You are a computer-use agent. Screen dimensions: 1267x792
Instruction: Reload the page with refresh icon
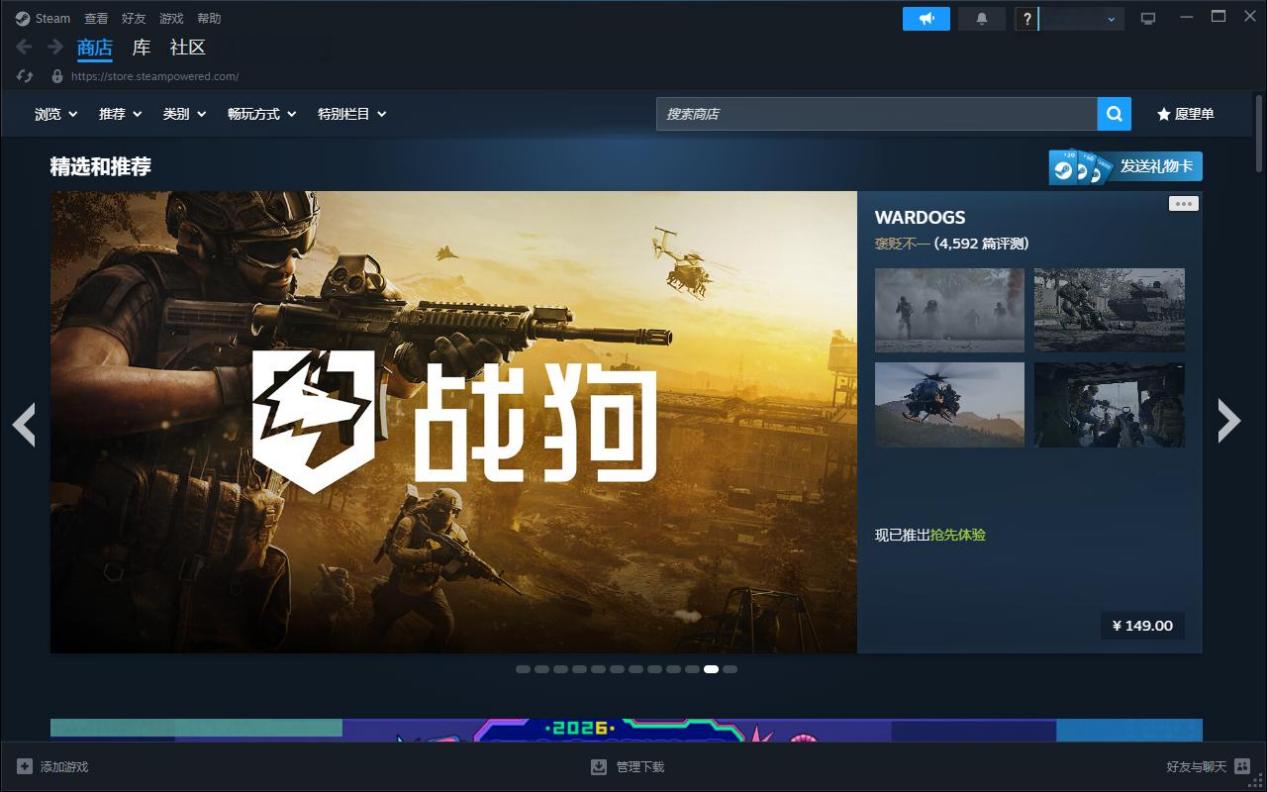click(x=25, y=76)
